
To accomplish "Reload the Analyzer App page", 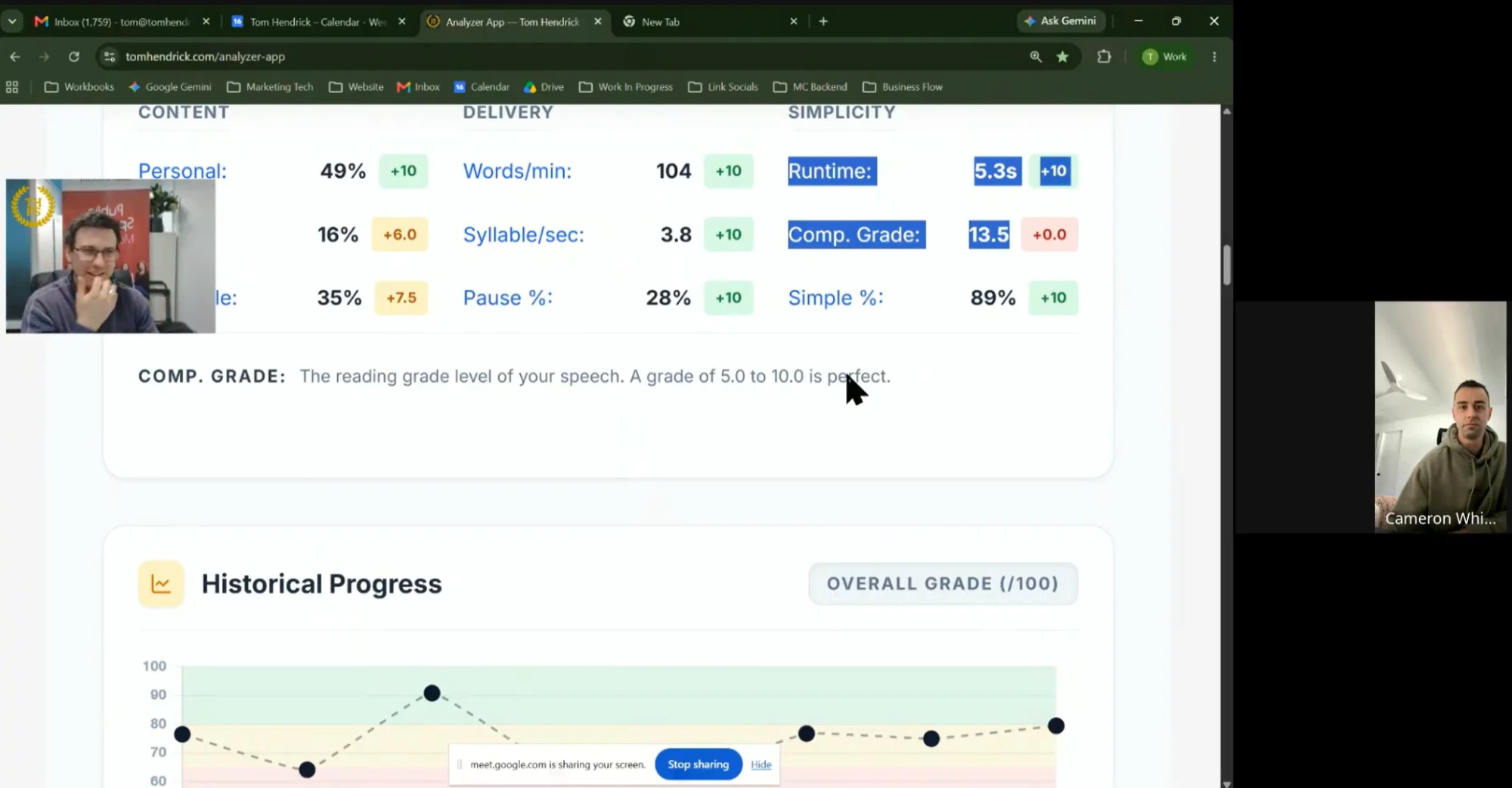I will (x=73, y=57).
